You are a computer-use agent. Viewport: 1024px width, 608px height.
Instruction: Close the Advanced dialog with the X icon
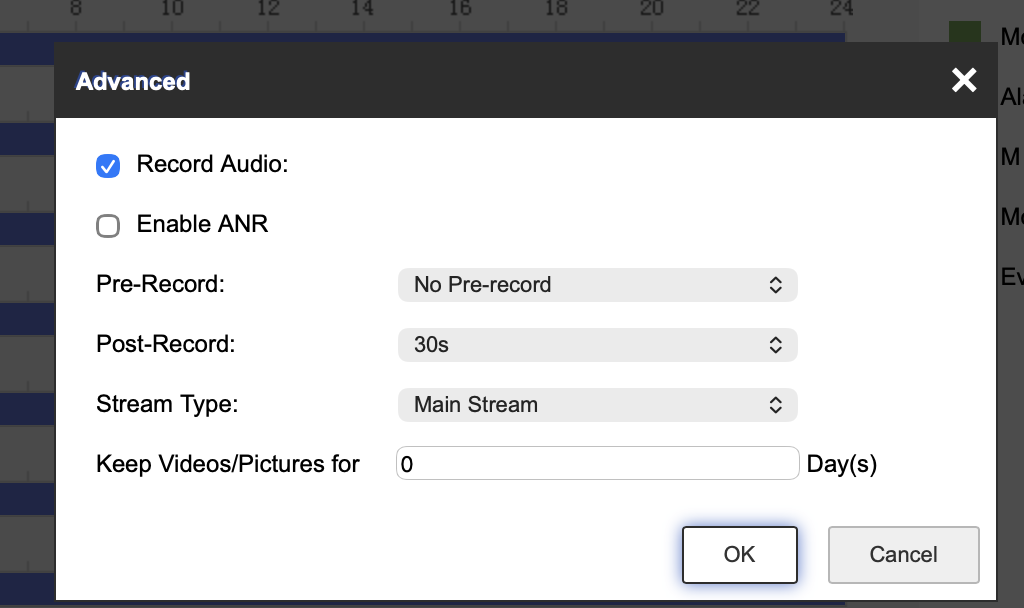point(963,80)
